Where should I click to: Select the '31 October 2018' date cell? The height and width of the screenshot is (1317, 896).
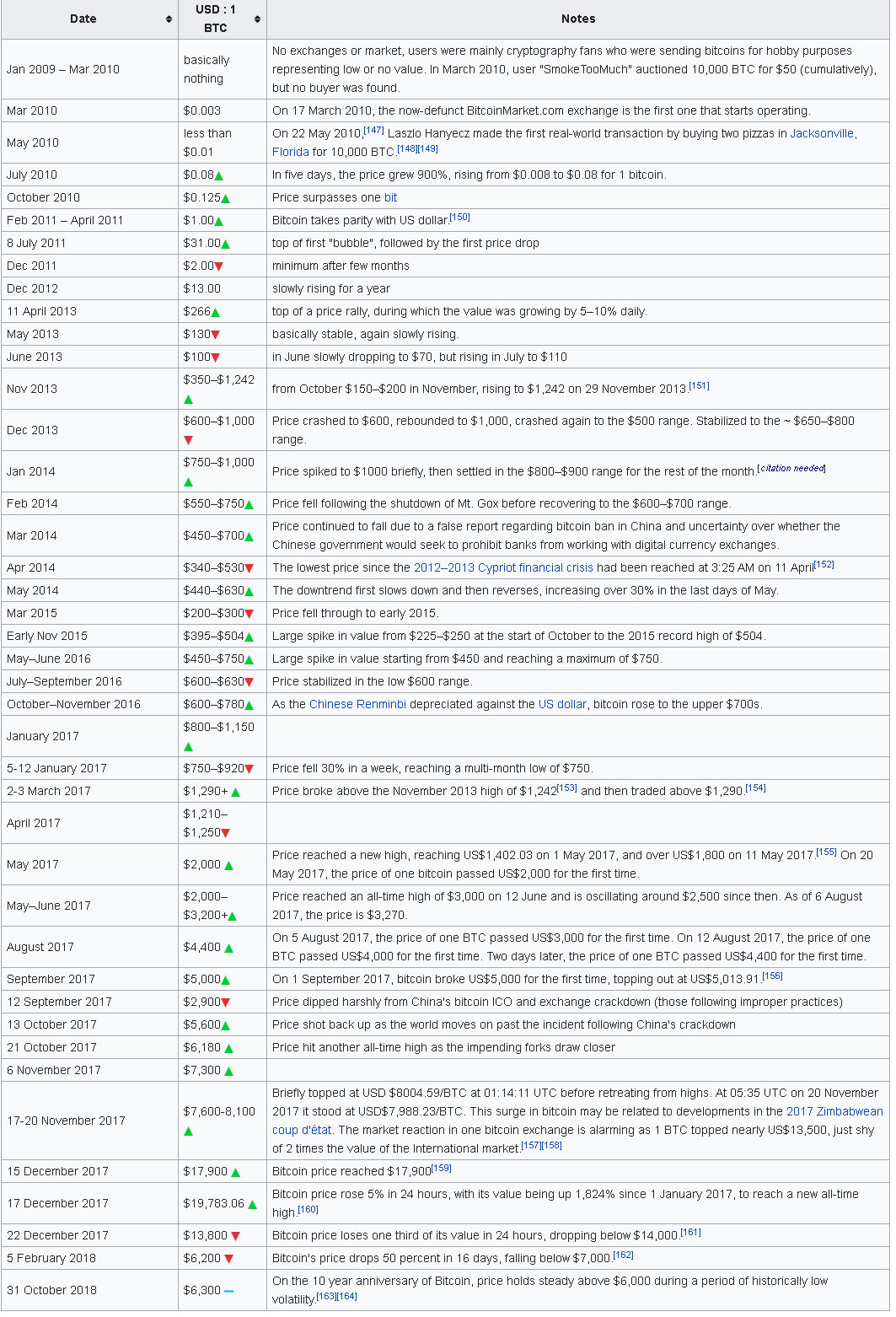(x=90, y=1290)
